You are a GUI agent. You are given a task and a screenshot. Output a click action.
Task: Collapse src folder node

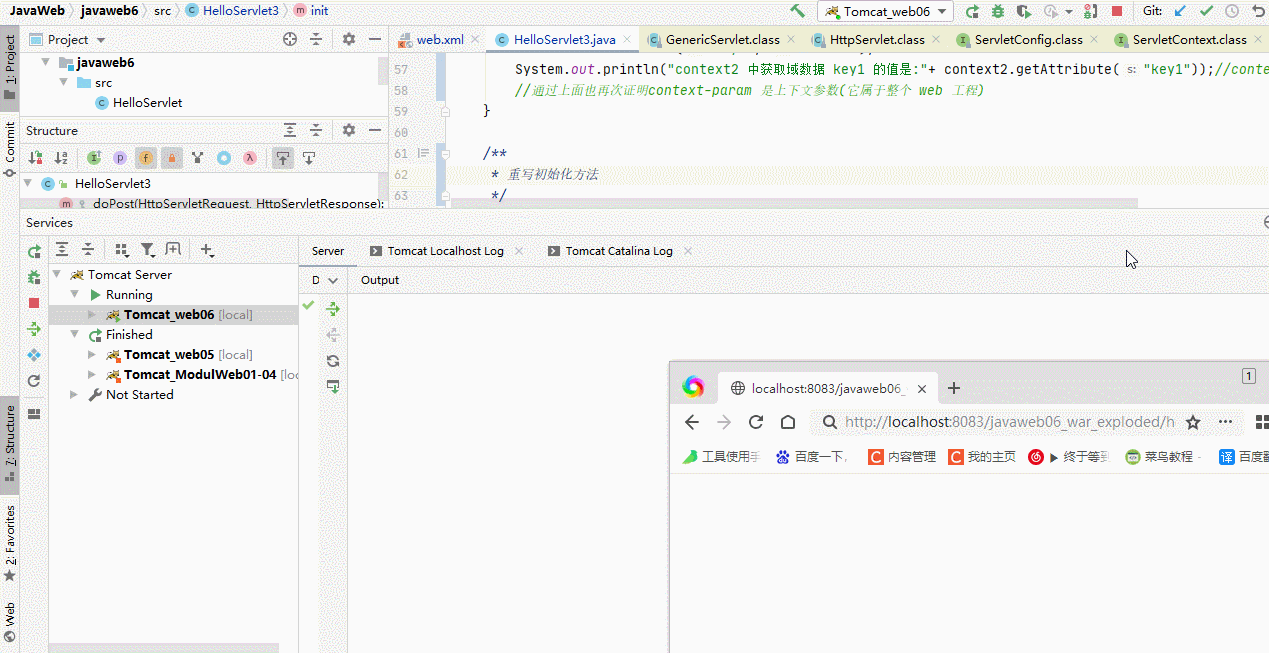63,82
